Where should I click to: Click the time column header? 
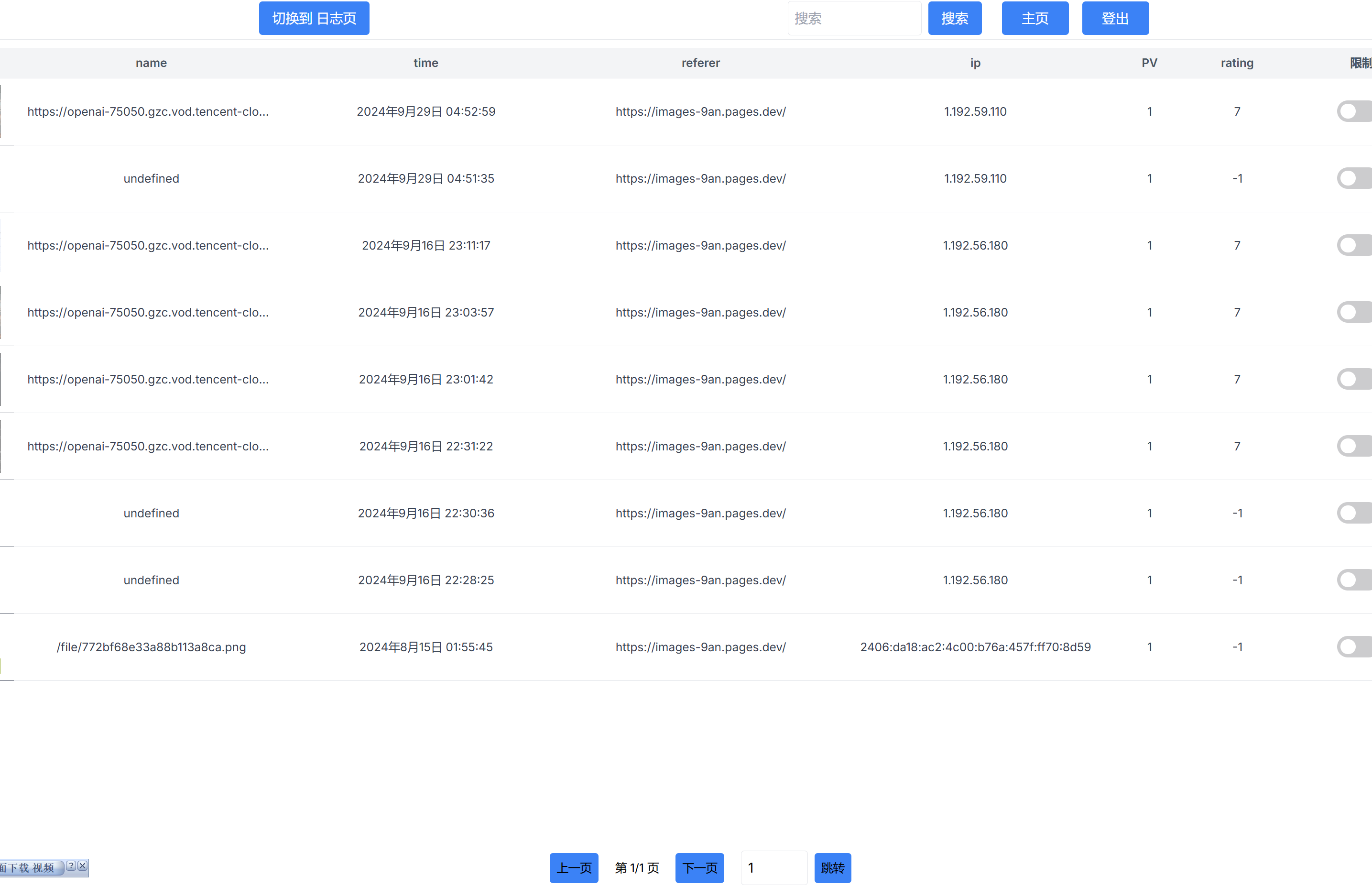click(425, 63)
